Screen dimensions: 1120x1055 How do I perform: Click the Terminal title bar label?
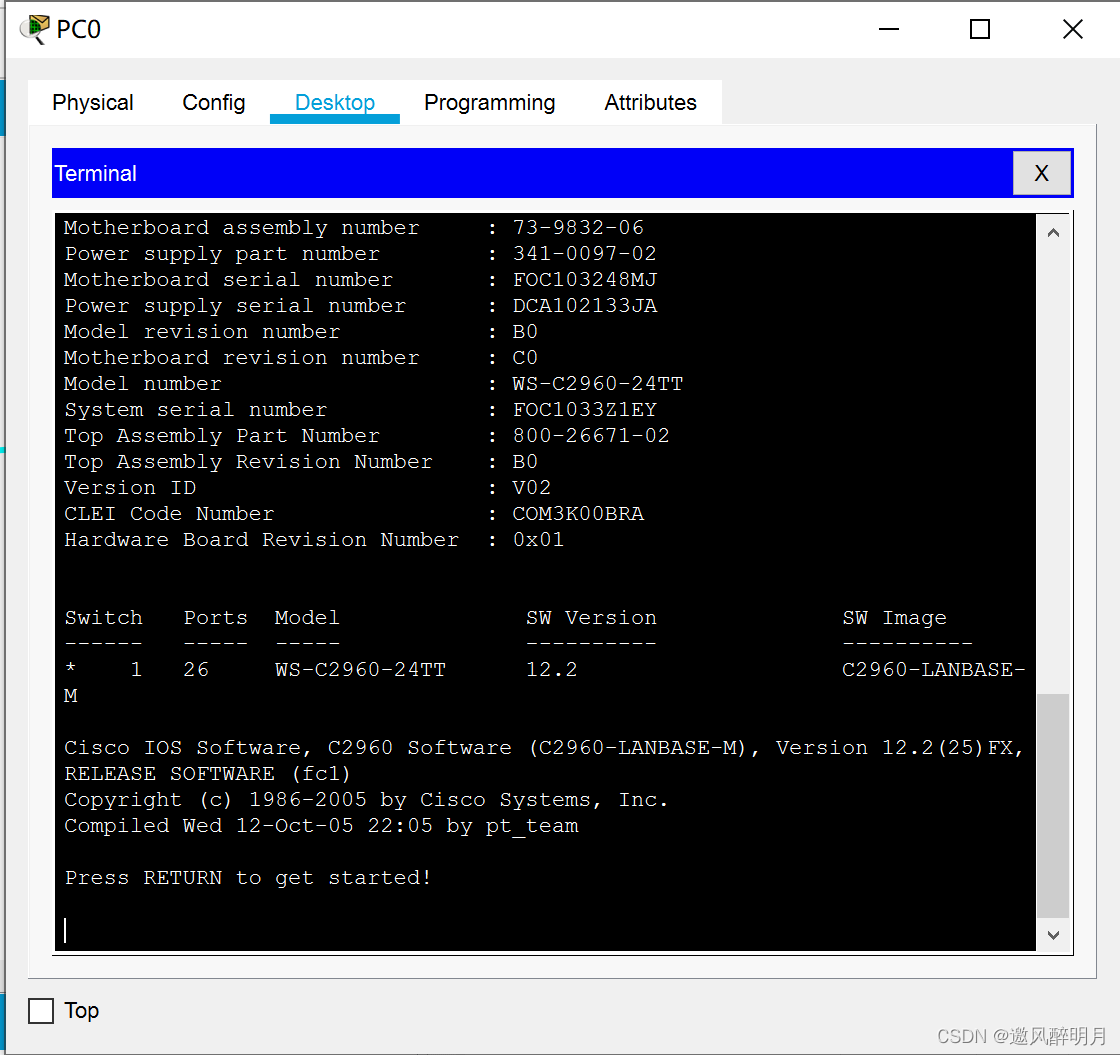96,174
